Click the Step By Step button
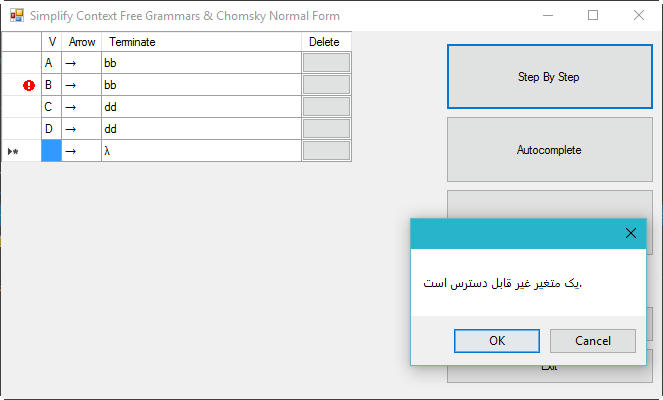The width and height of the screenshot is (663, 400). (550, 77)
